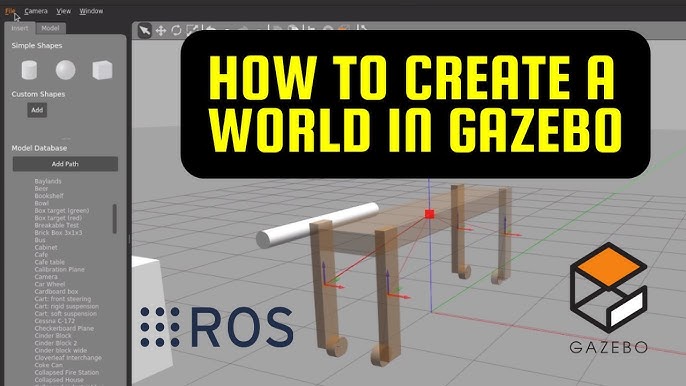Image resolution: width=686 pixels, height=386 pixels.
Task: Select "Calibration Plane" in the model list
Action: click(x=60, y=270)
